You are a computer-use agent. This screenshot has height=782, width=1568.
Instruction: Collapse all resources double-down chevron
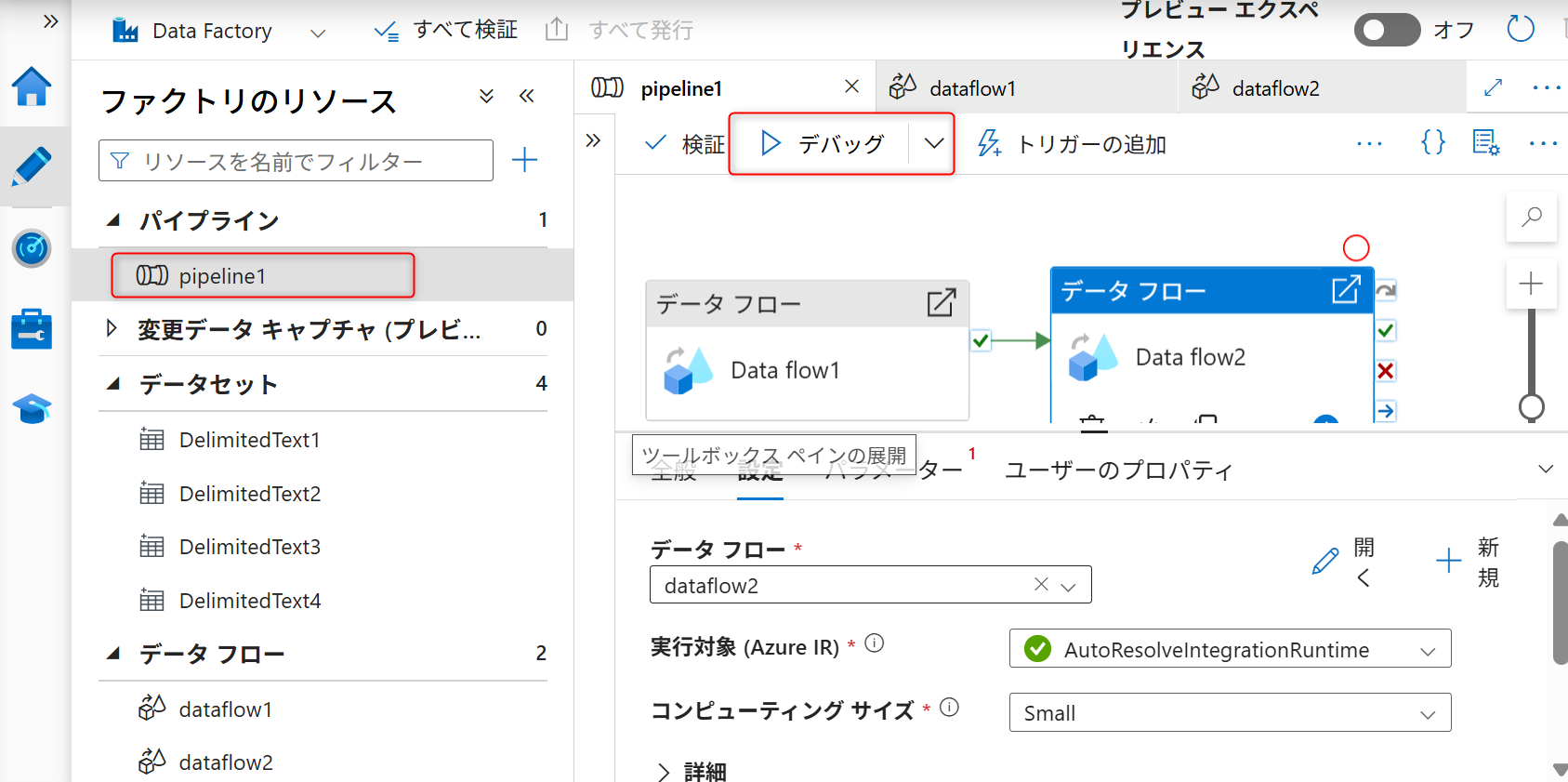click(x=486, y=96)
